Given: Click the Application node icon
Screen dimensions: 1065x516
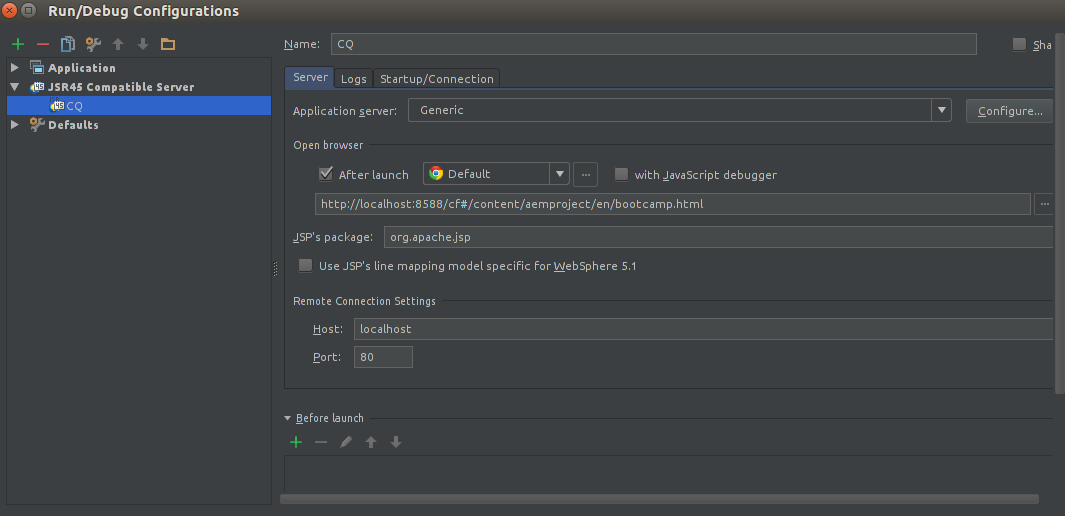Looking at the screenshot, I should (x=37, y=67).
